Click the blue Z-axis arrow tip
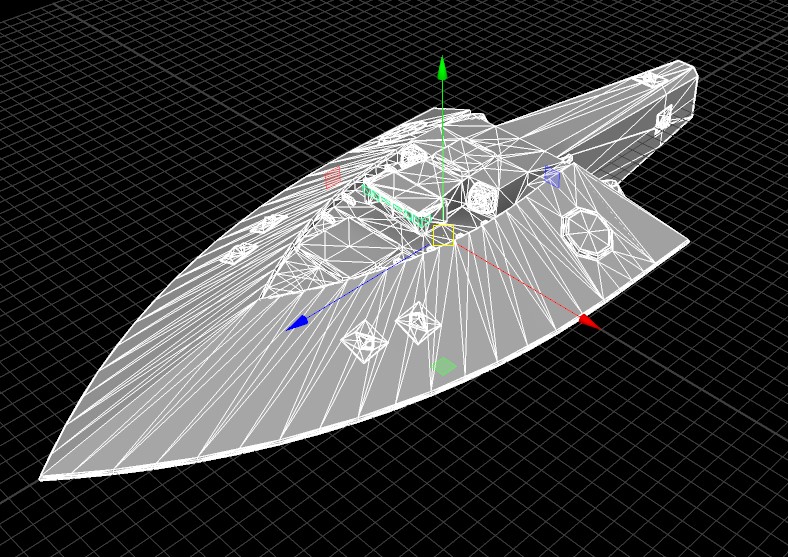The width and height of the screenshot is (788, 557). (297, 323)
